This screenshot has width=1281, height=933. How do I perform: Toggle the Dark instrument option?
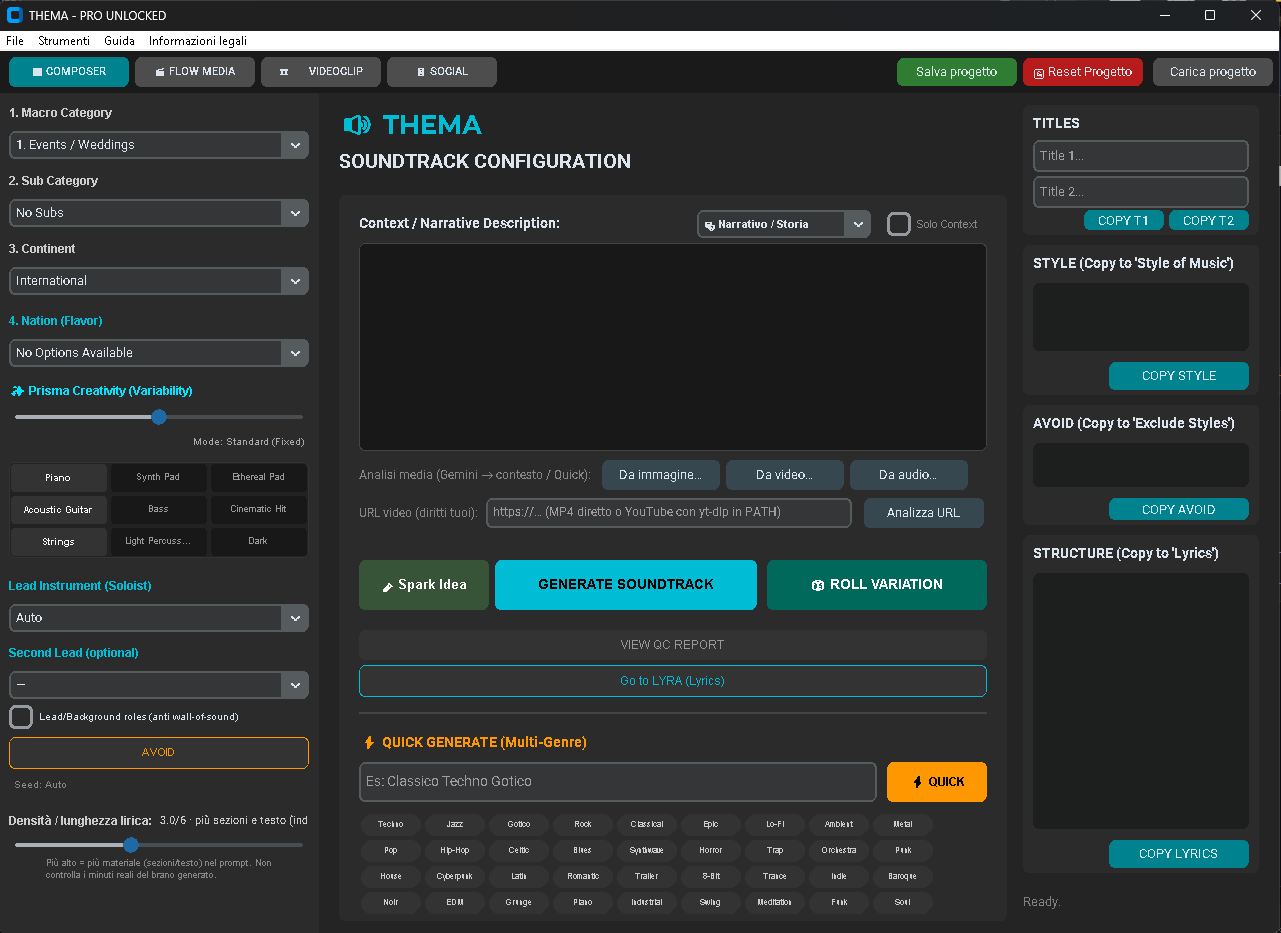click(258, 541)
